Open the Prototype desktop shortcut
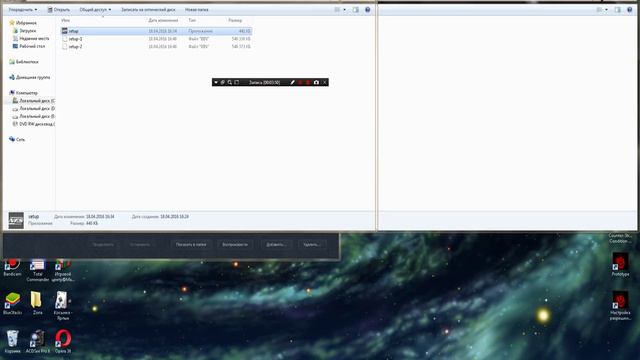640x360 pixels. [620, 265]
